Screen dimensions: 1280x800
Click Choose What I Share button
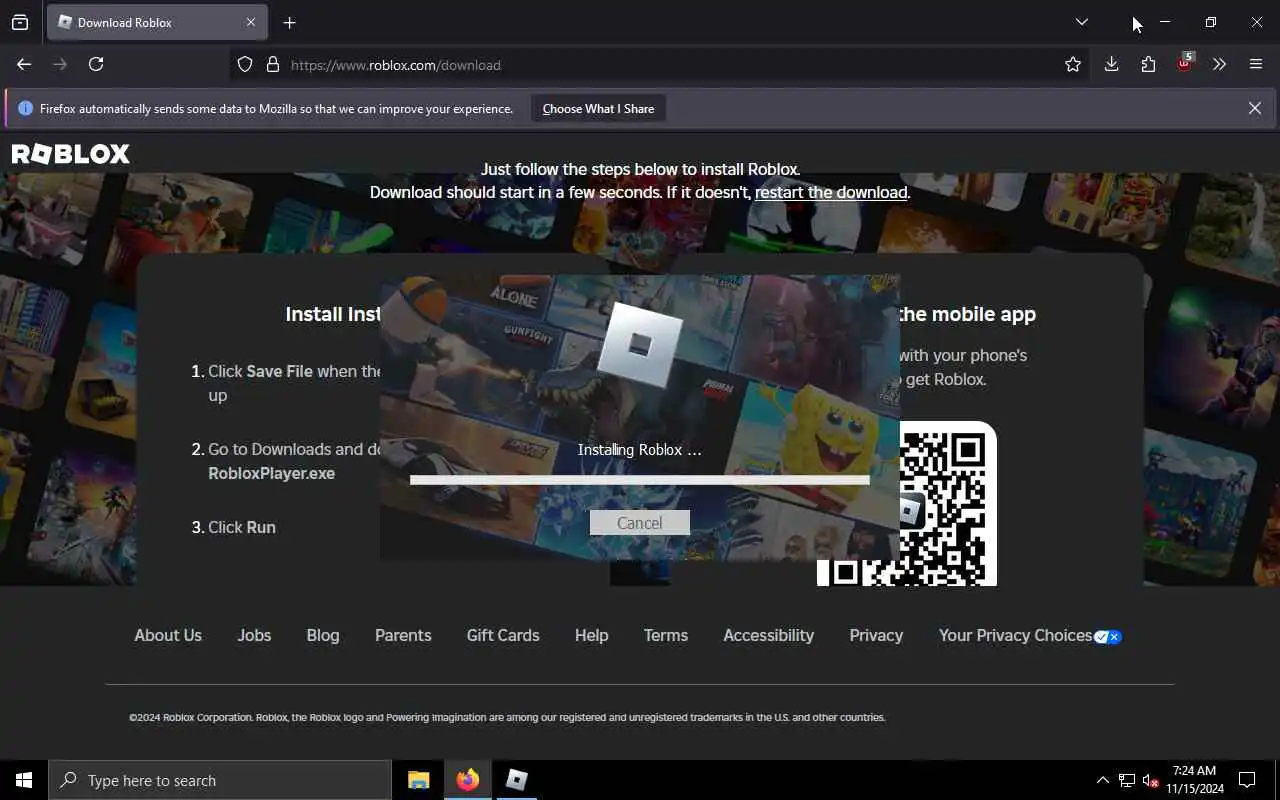tap(598, 108)
